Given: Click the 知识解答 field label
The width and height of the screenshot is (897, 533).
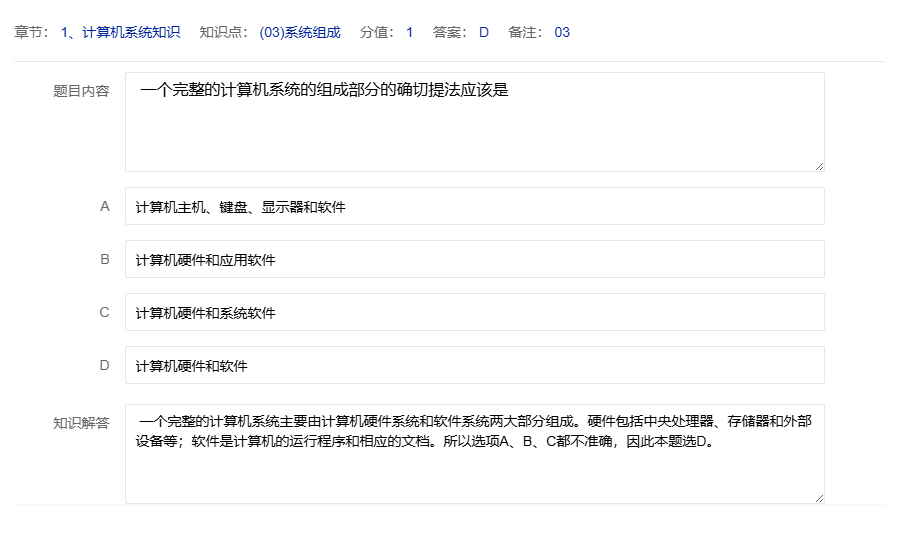Looking at the screenshot, I should click(81, 423).
